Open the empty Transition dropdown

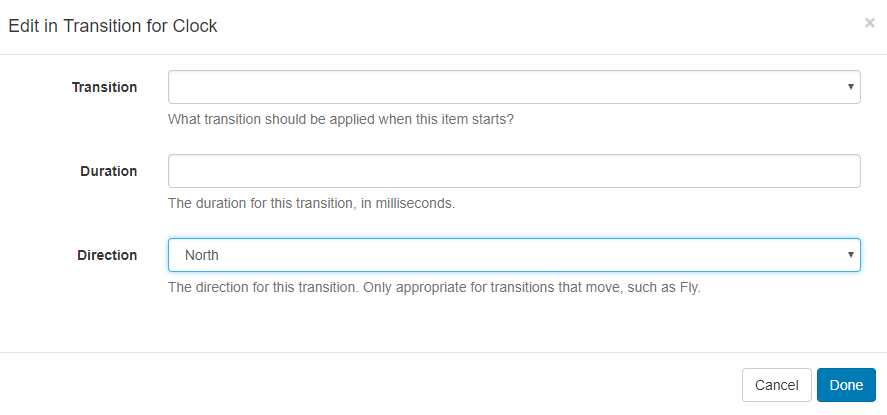tap(514, 87)
